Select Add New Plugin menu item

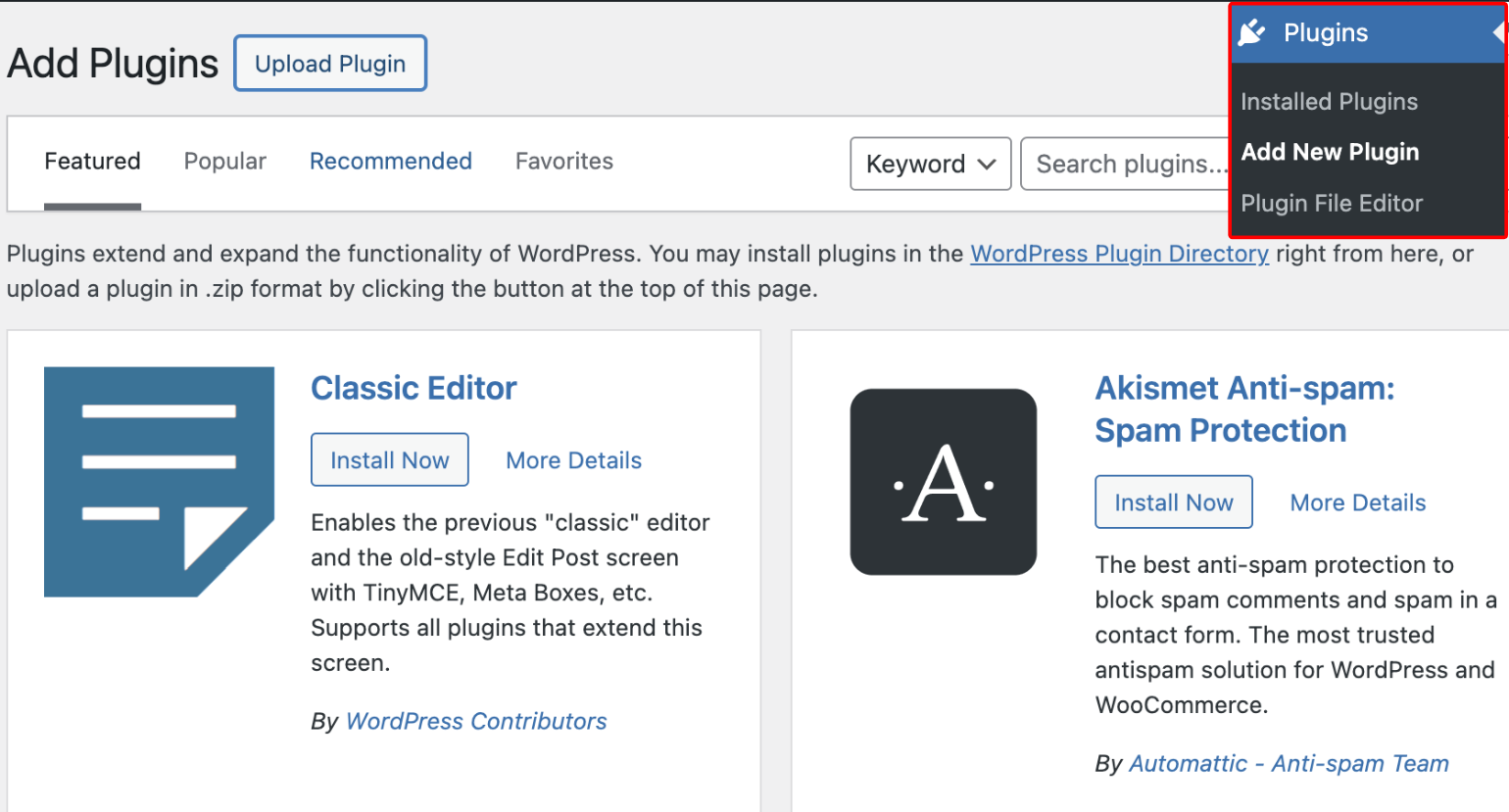(1331, 152)
